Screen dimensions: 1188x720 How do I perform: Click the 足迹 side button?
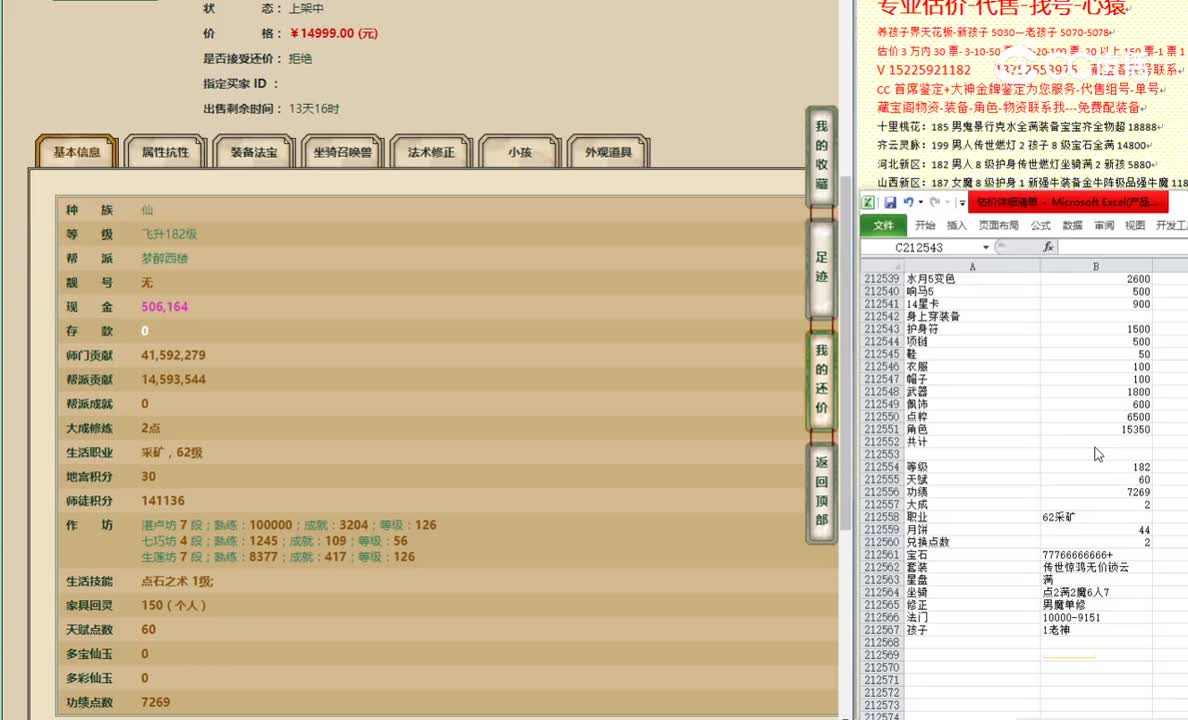(821, 268)
